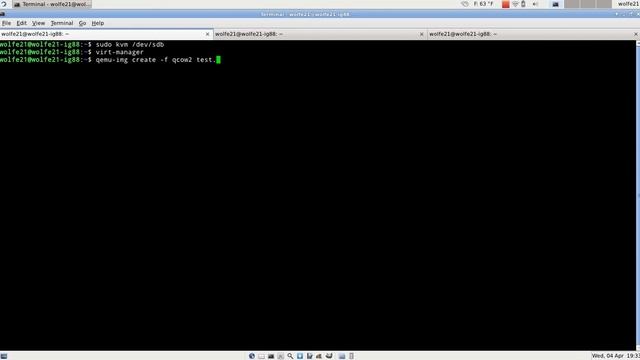Image resolution: width=640 pixels, height=360 pixels.
Task: Launch the mail envelope dock icon
Action: coord(261,356)
